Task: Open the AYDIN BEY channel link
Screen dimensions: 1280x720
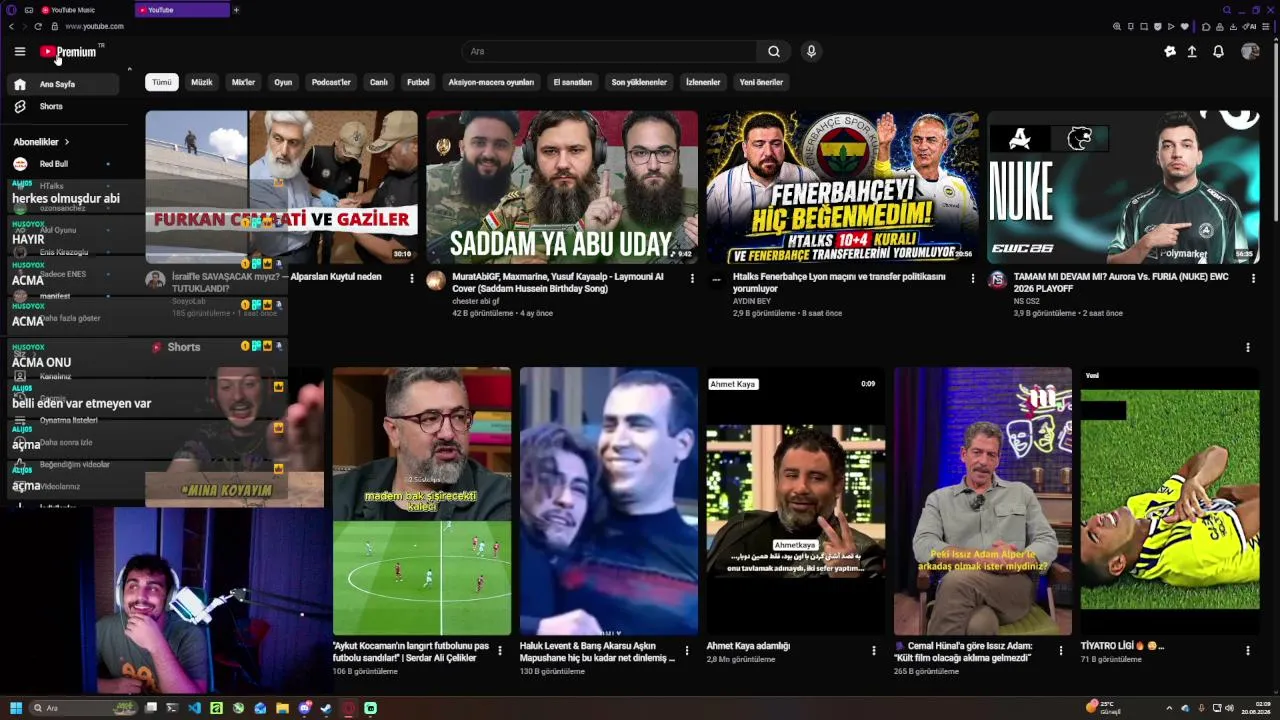Action: [x=752, y=301]
